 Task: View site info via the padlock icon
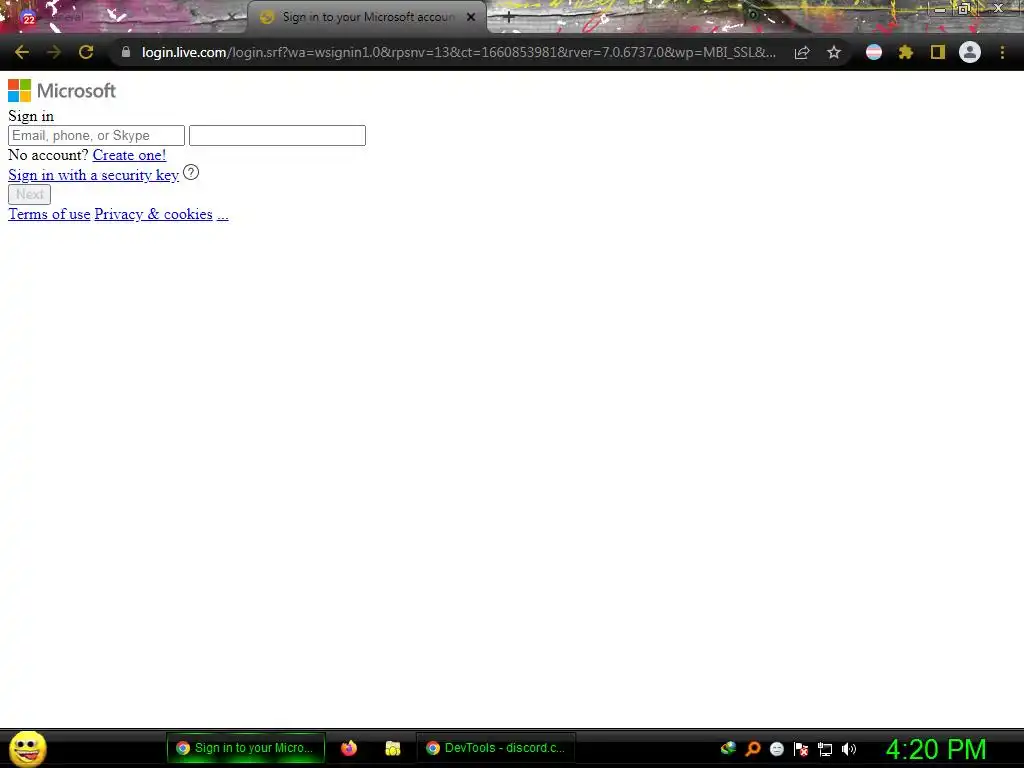(126, 52)
